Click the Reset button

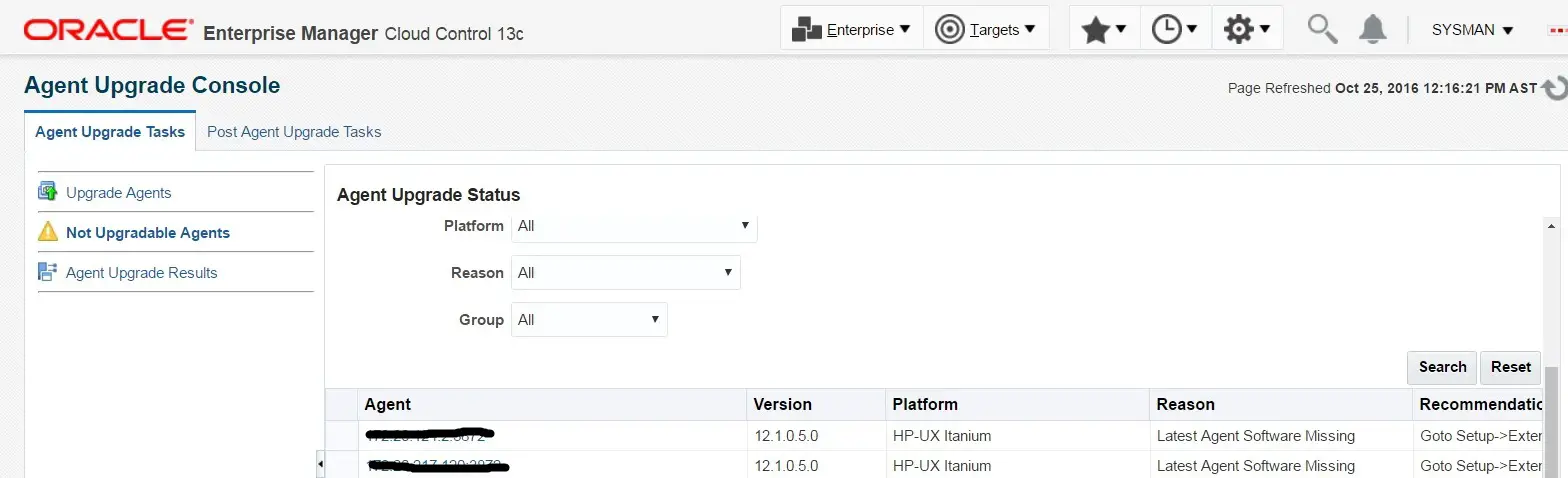coord(1511,367)
